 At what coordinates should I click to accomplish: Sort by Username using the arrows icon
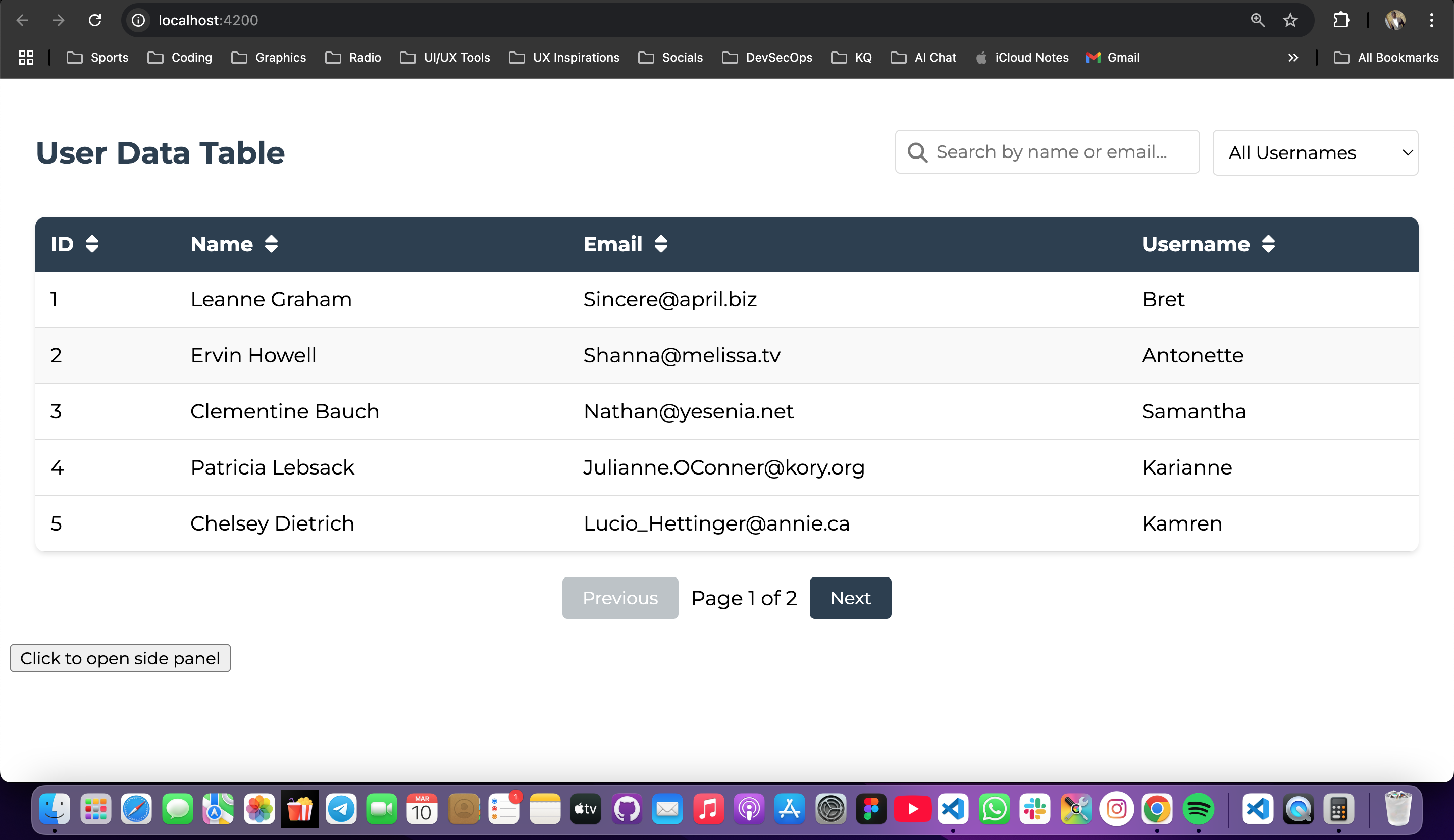(x=1268, y=244)
